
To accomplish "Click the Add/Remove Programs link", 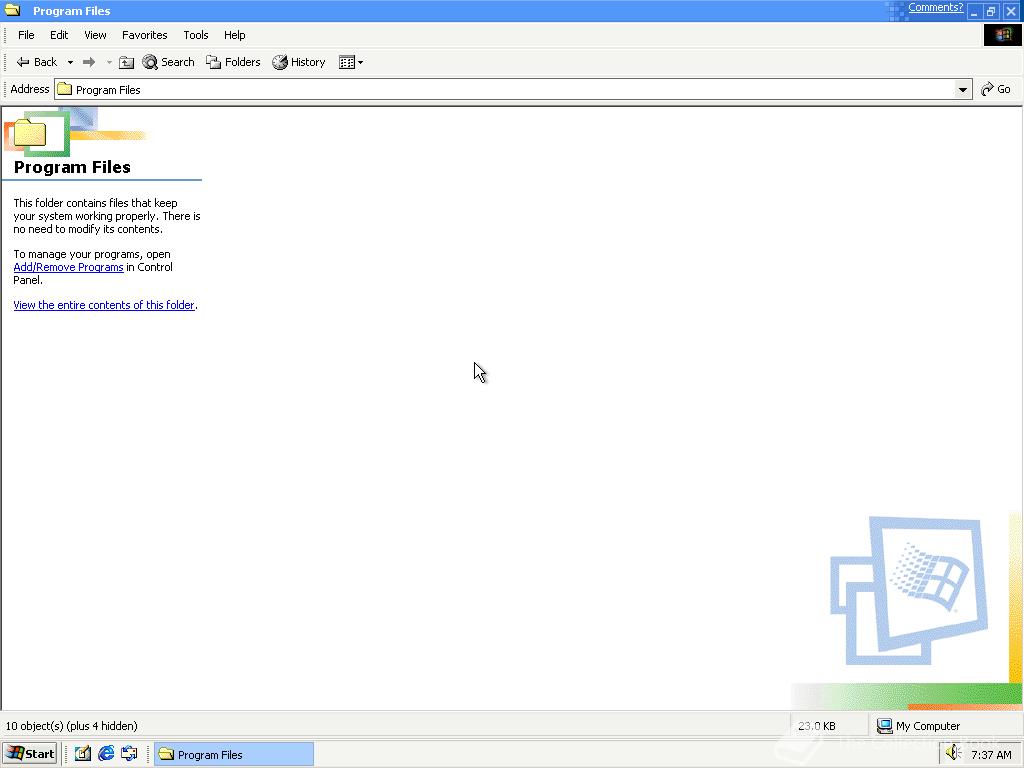I will pos(69,267).
